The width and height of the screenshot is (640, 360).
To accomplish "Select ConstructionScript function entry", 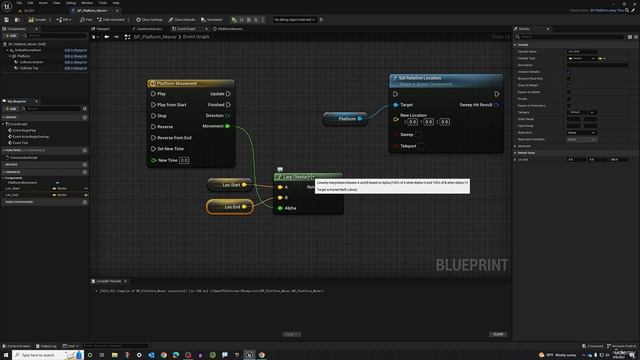I will [24, 158].
